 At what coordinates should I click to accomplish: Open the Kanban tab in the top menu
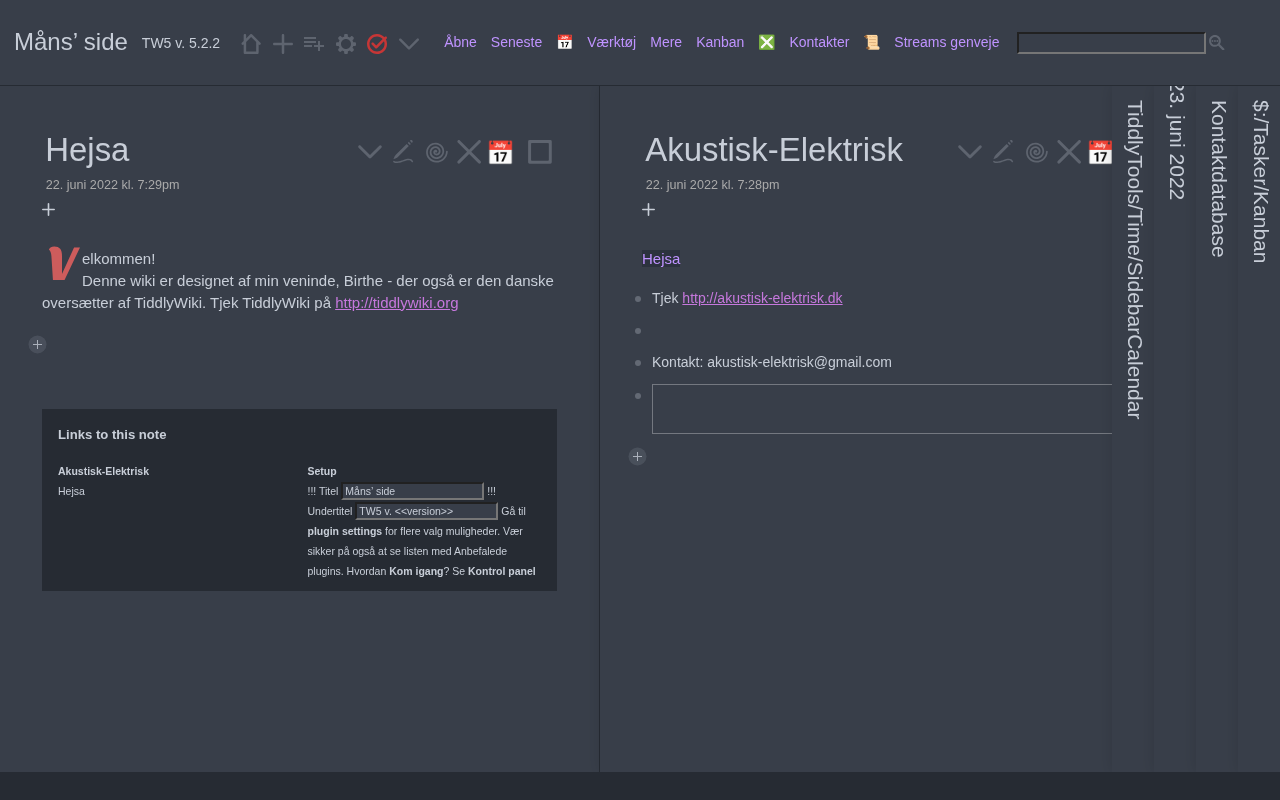(720, 42)
